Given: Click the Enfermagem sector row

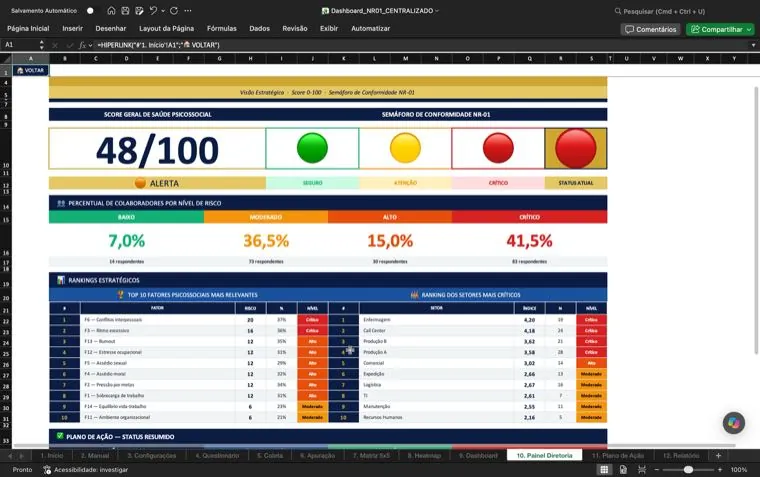Looking at the screenshot, I should (x=467, y=320).
